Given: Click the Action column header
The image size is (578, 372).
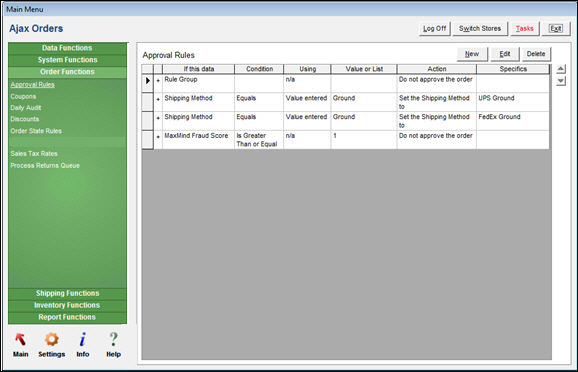Looking at the screenshot, I should point(437,69).
